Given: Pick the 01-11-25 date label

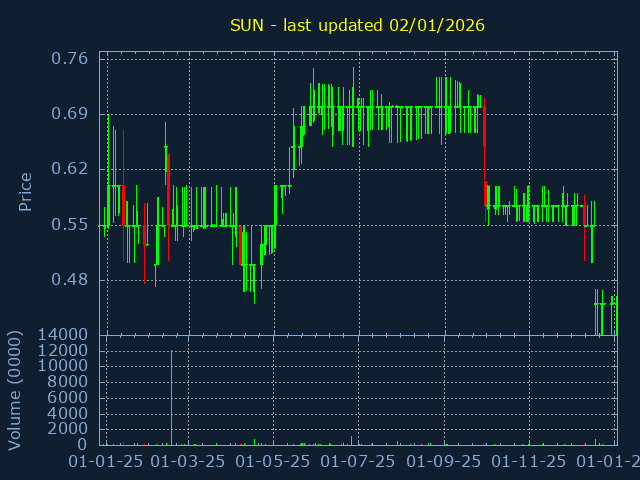Looking at the screenshot, I should (x=527, y=462).
